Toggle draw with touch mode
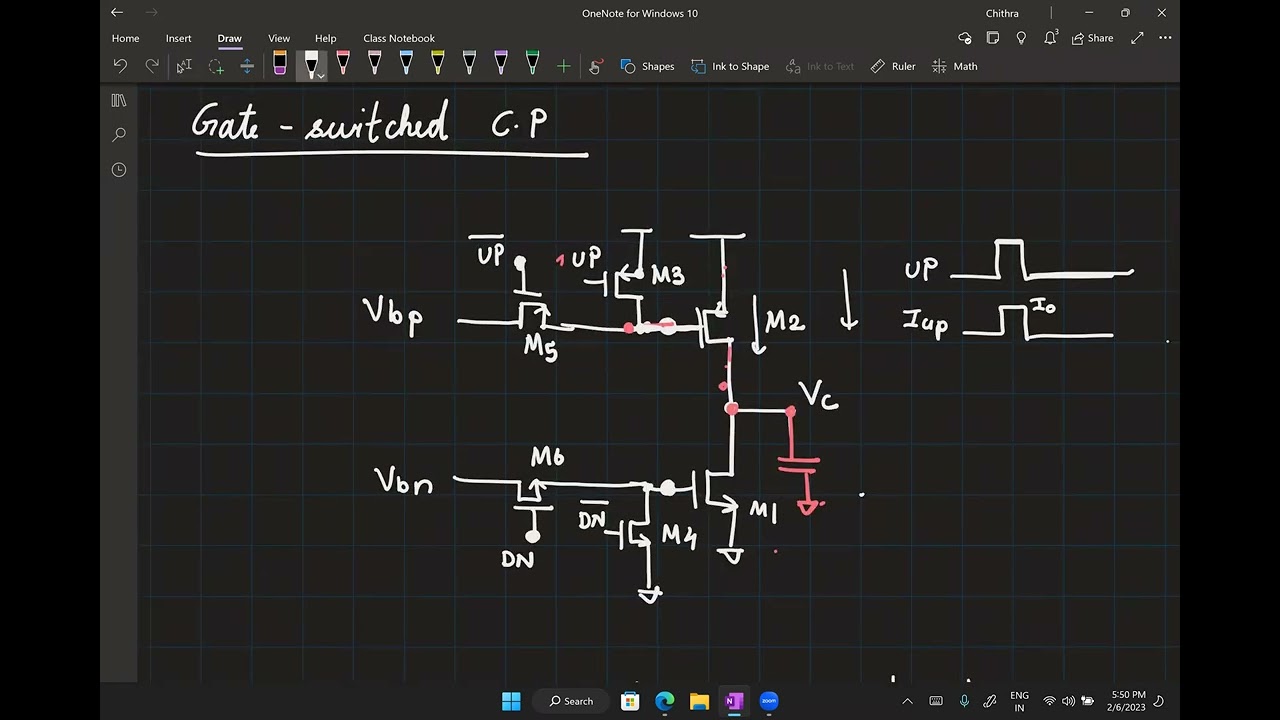This screenshot has width=1280, height=720. (x=596, y=66)
